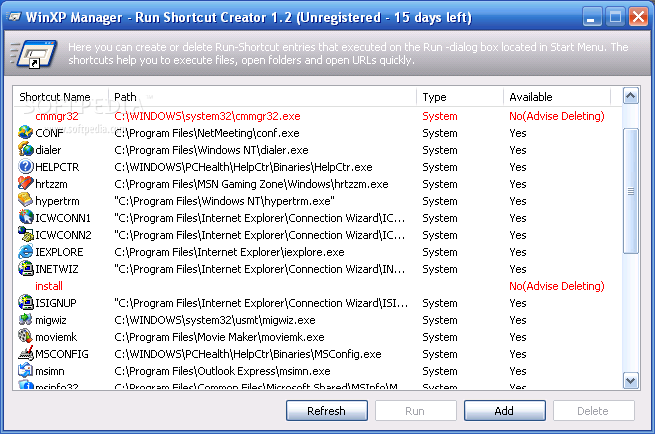Click the System type cell for dialer
The image size is (655, 434).
[x=440, y=150]
